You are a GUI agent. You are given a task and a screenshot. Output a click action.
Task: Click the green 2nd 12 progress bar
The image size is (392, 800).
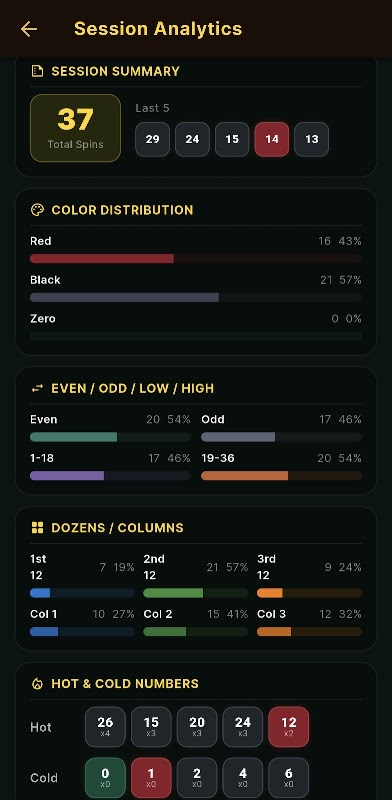[196, 593]
